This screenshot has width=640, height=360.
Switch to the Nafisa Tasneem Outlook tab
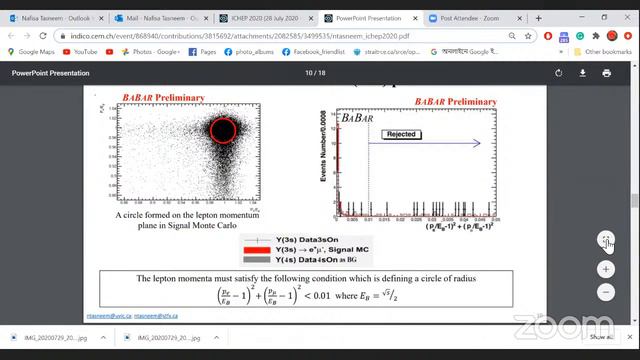pos(56,18)
